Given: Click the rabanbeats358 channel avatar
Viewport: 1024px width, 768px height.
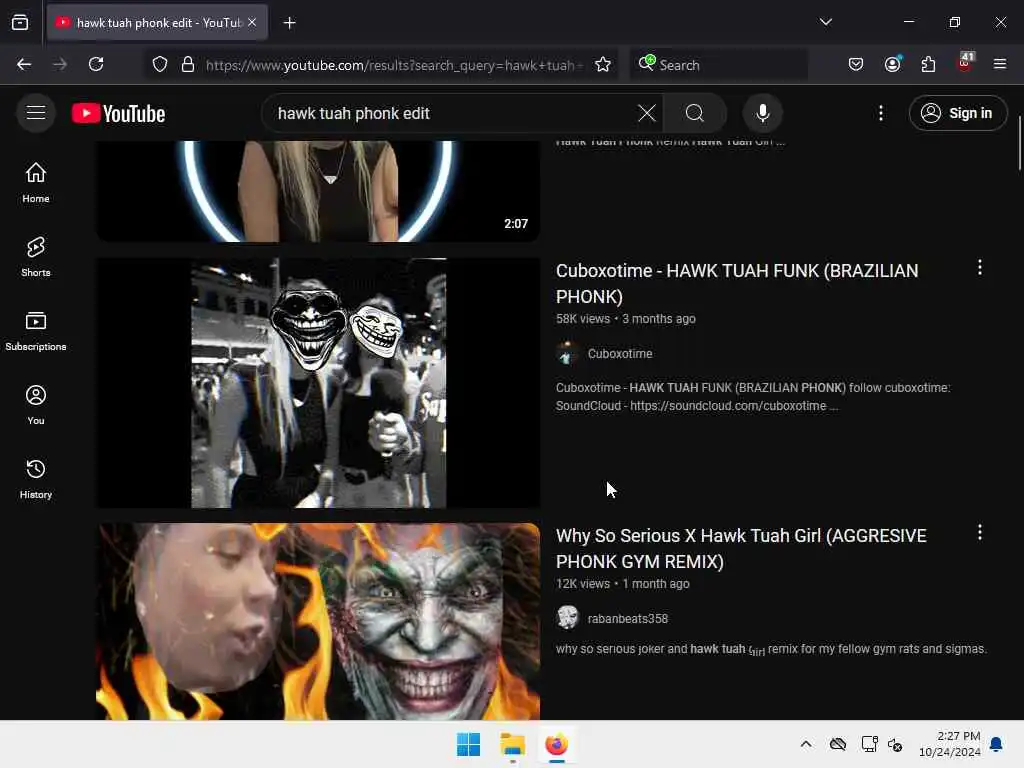Looking at the screenshot, I should (567, 617).
